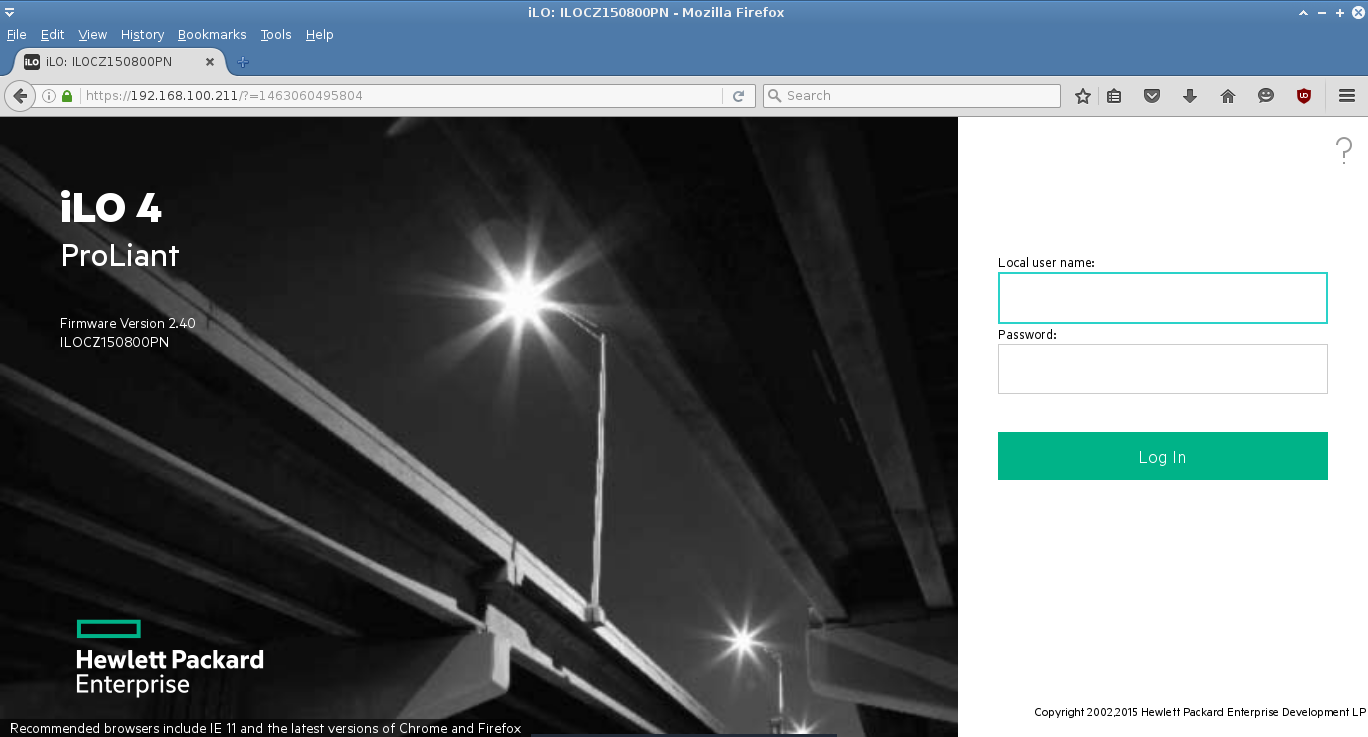
Task: Click the Recommended browsers notice
Action: [x=265, y=728]
